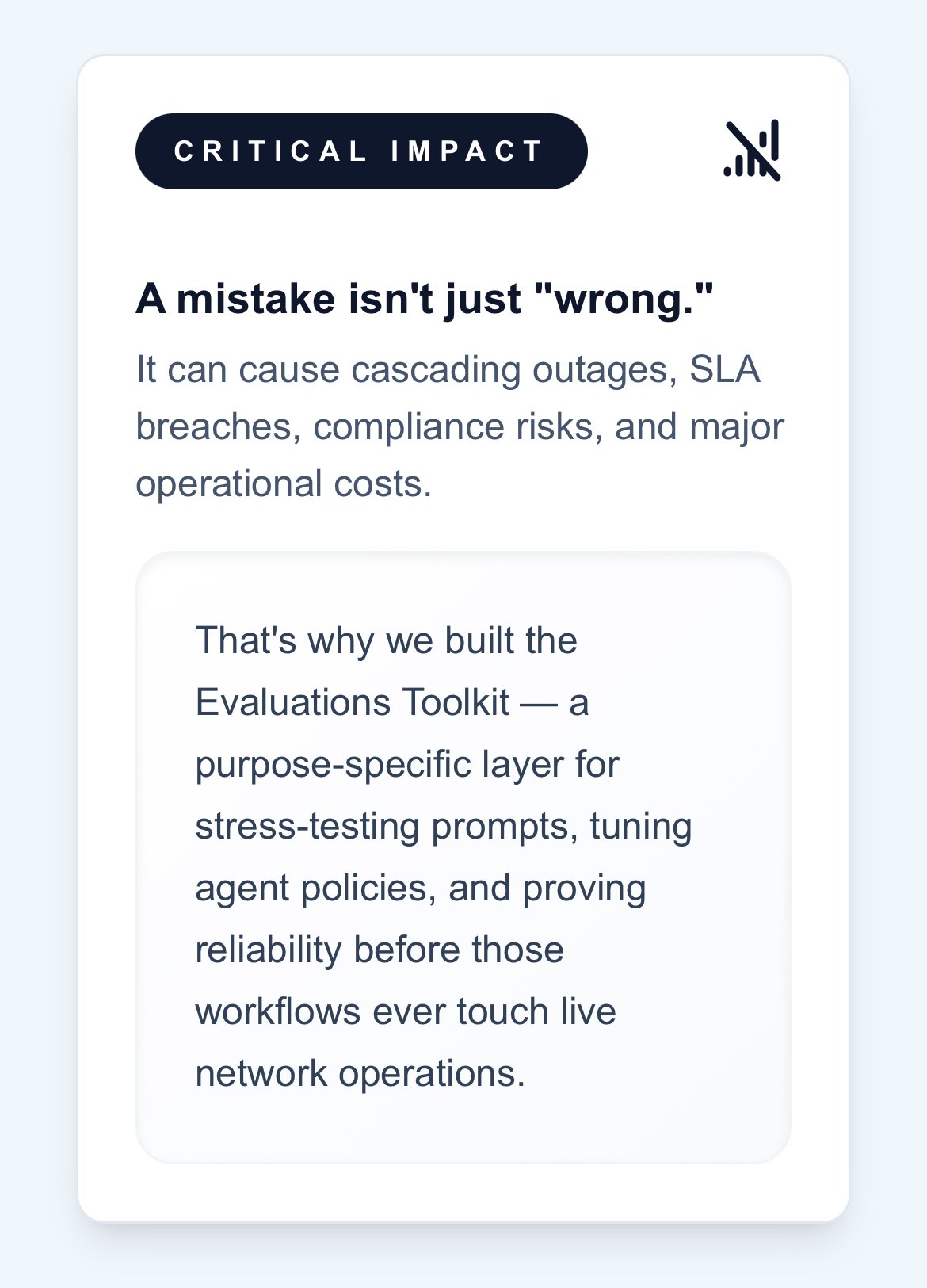Click the CRITICAL IMPACT badge
The width and height of the screenshot is (927, 1288).
[361, 151]
